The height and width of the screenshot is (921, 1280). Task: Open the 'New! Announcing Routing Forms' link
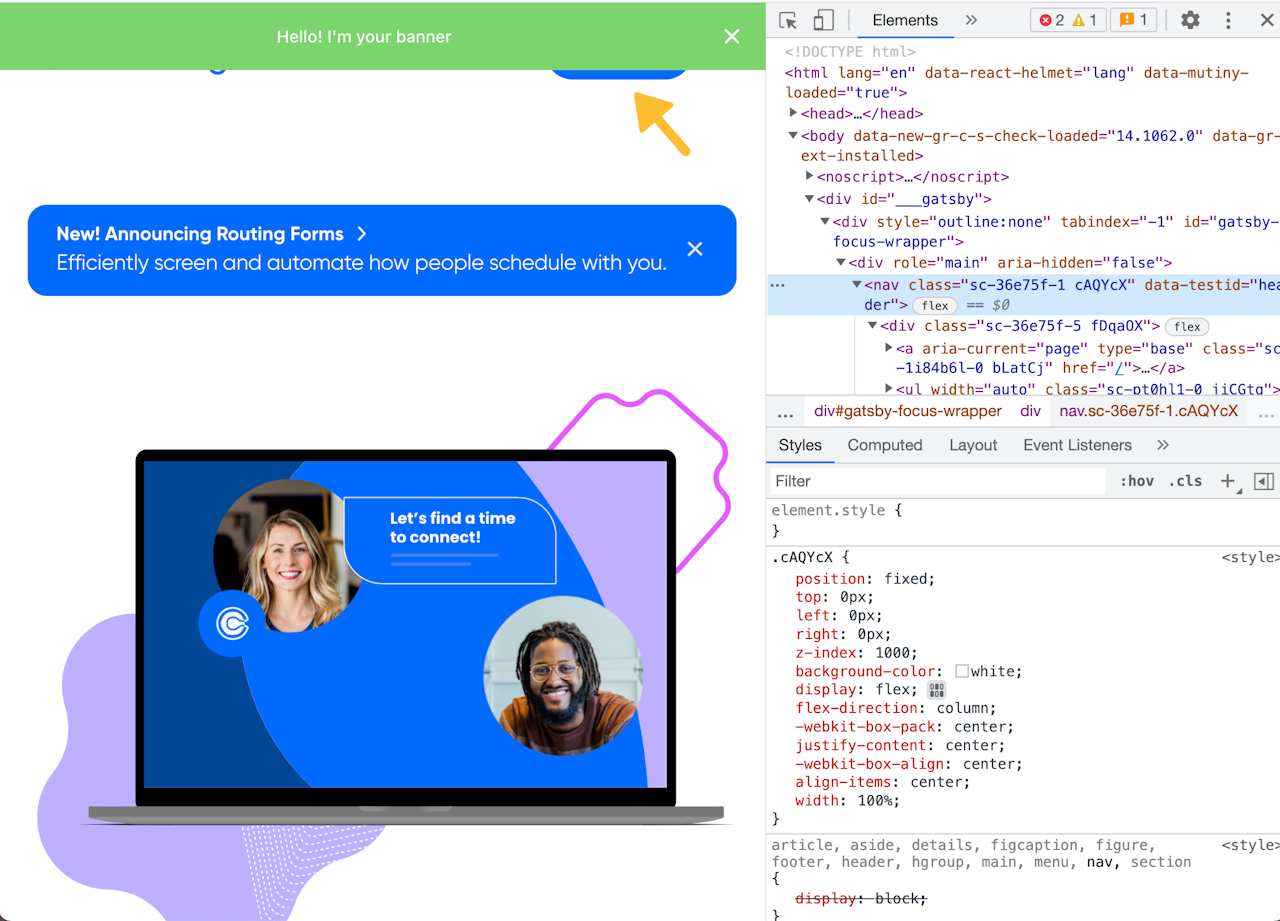point(200,233)
